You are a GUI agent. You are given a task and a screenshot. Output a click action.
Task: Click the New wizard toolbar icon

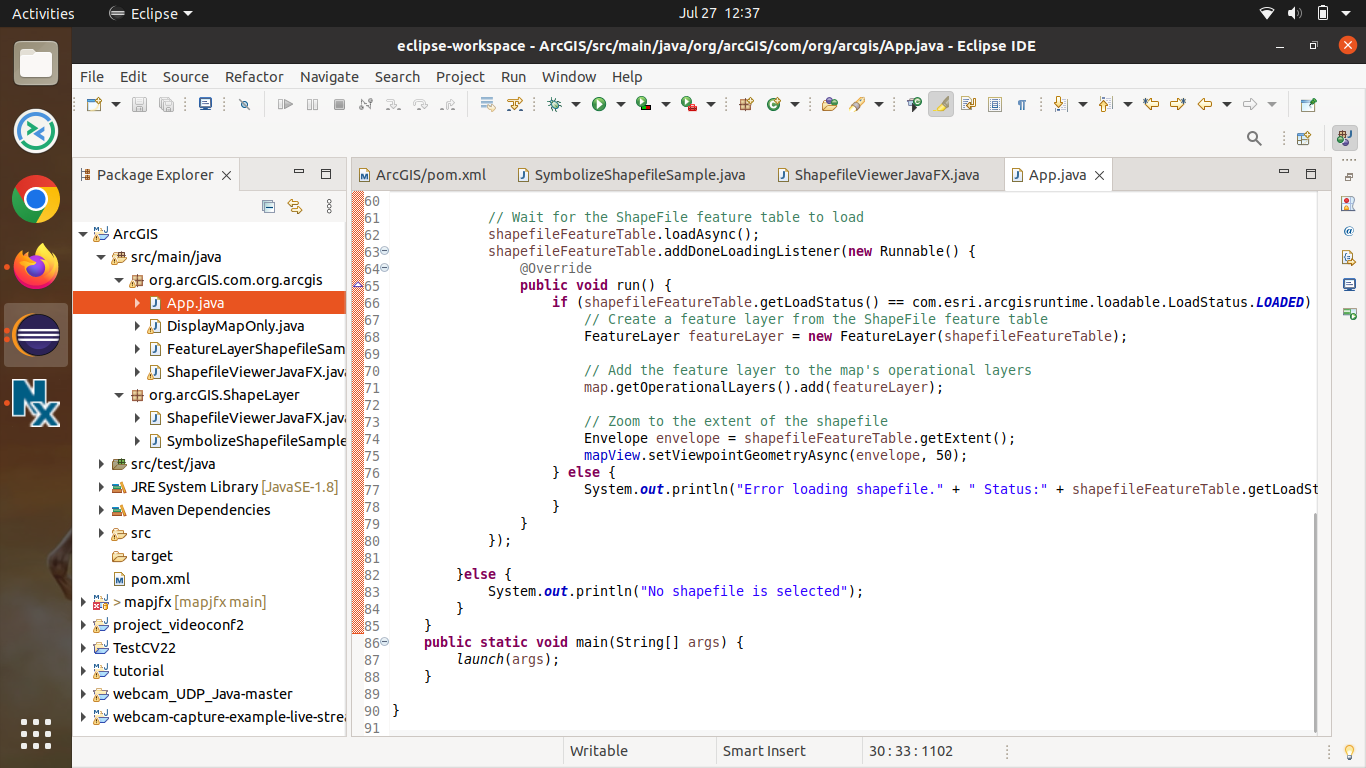94,104
